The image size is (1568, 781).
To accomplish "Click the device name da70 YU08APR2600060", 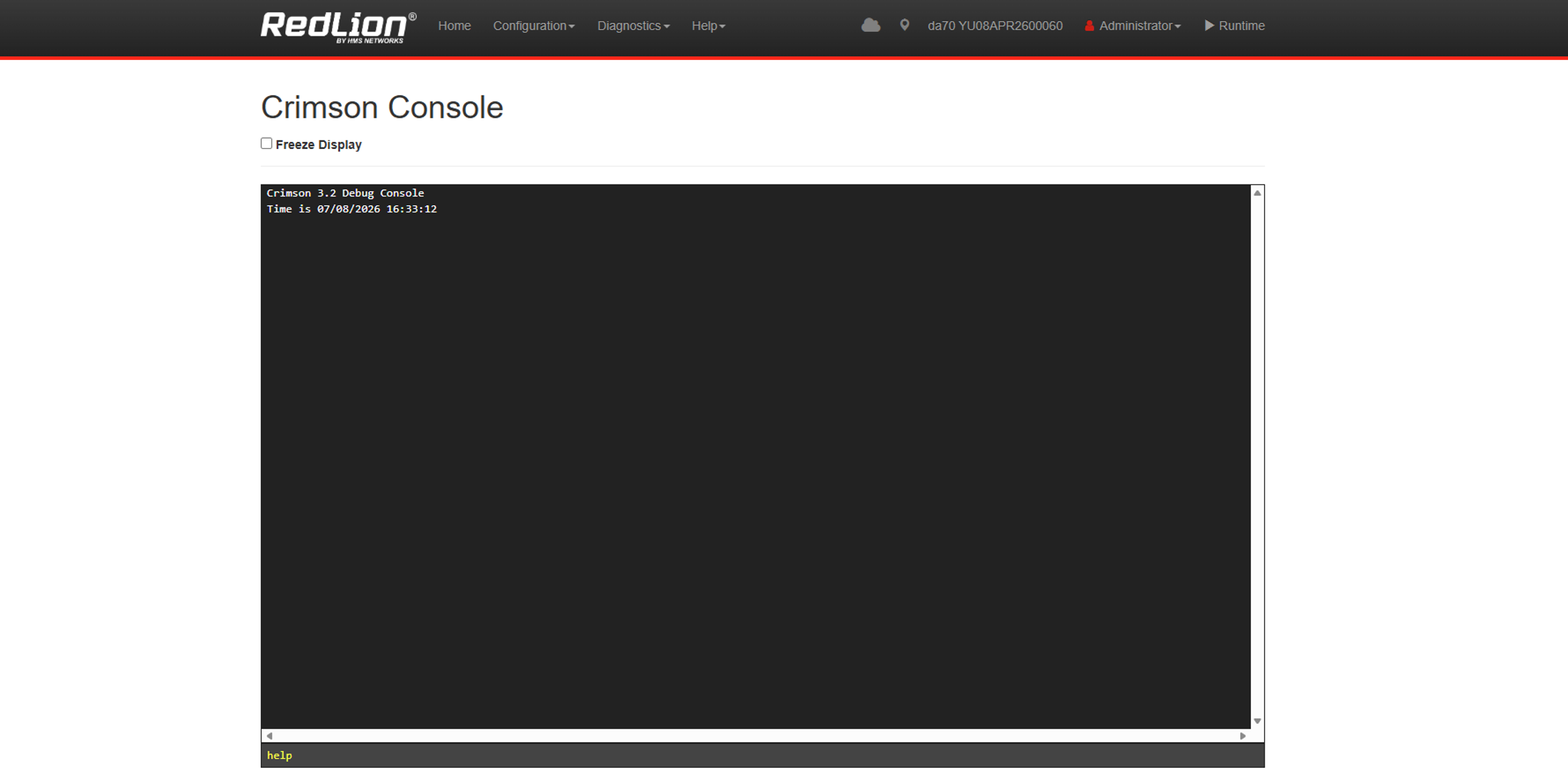I will pyautogui.click(x=995, y=26).
